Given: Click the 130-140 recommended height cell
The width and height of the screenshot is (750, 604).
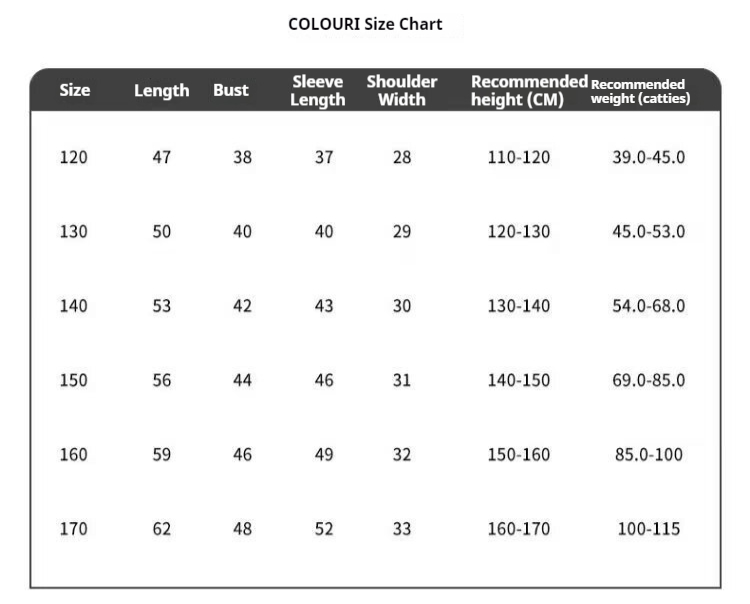Looking at the screenshot, I should (x=519, y=306).
